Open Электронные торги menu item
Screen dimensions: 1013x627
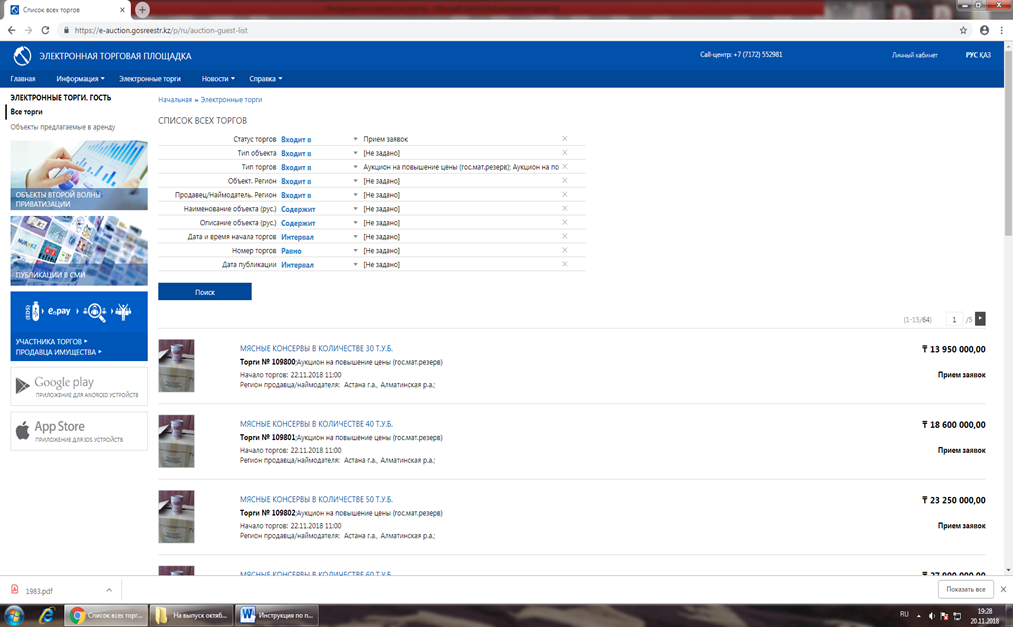tap(150, 79)
